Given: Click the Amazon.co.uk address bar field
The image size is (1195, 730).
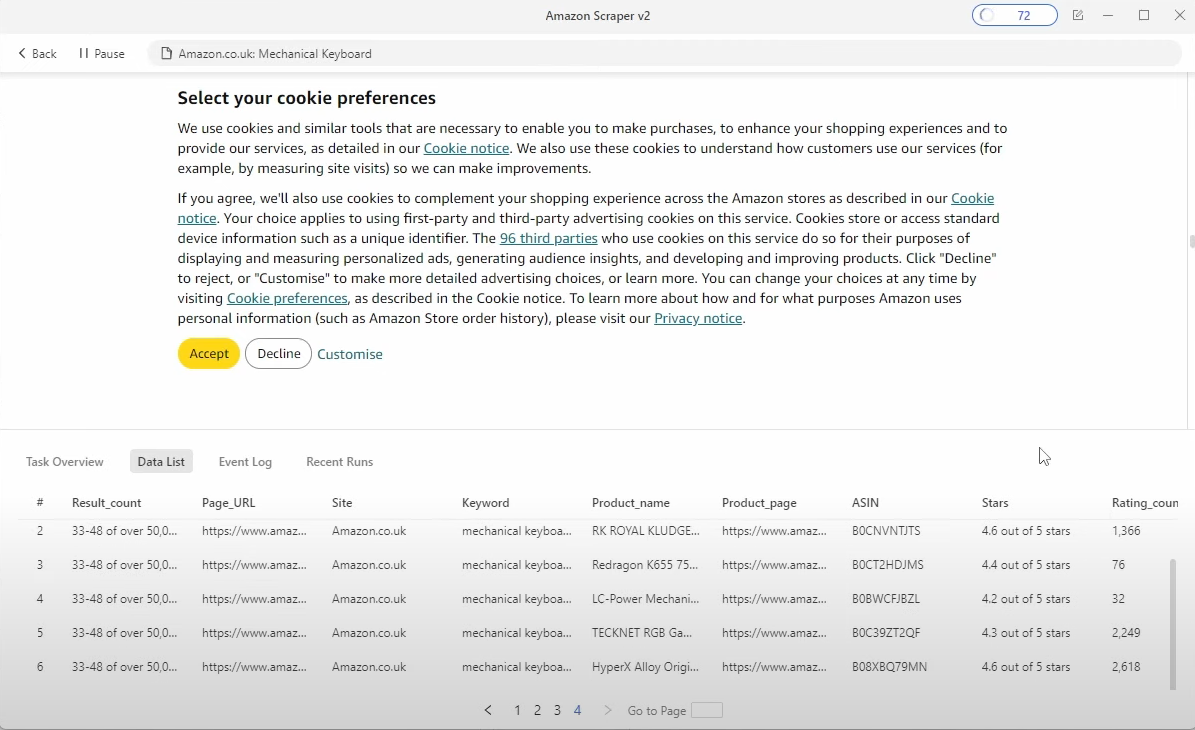Looking at the screenshot, I should coord(664,53).
